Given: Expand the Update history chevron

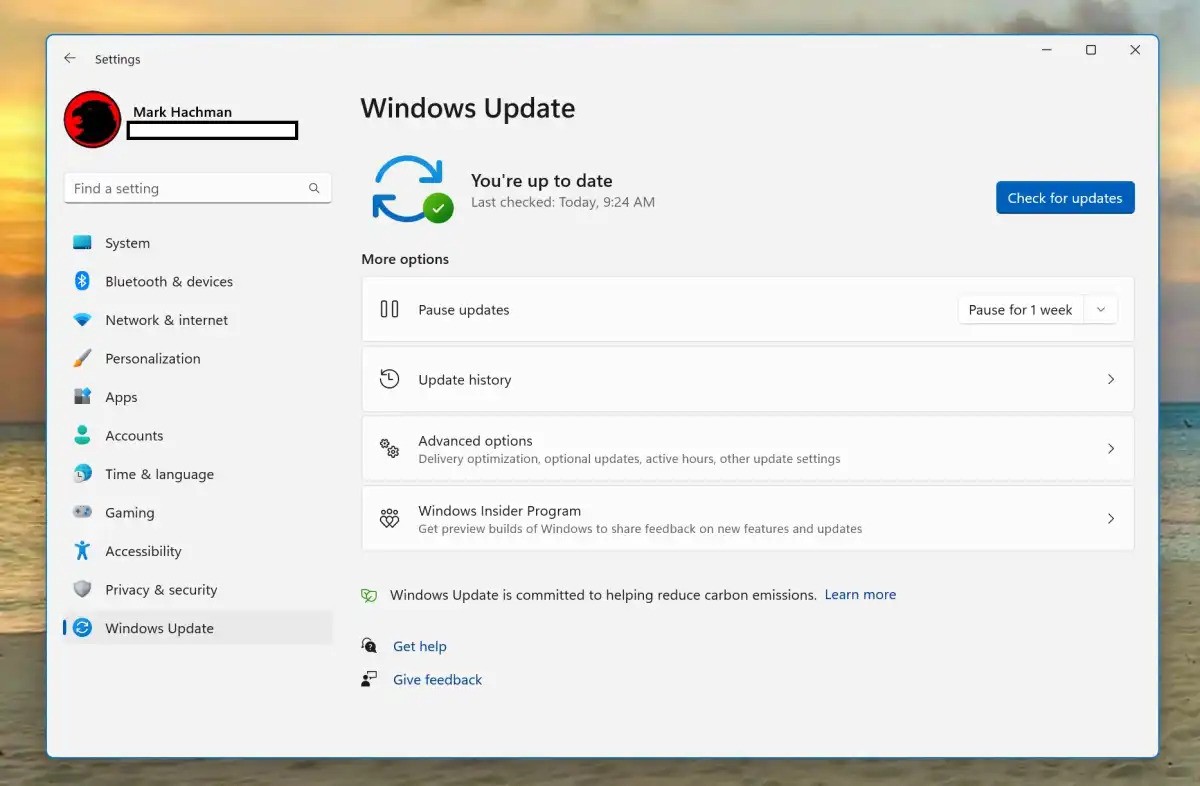Looking at the screenshot, I should (1111, 379).
